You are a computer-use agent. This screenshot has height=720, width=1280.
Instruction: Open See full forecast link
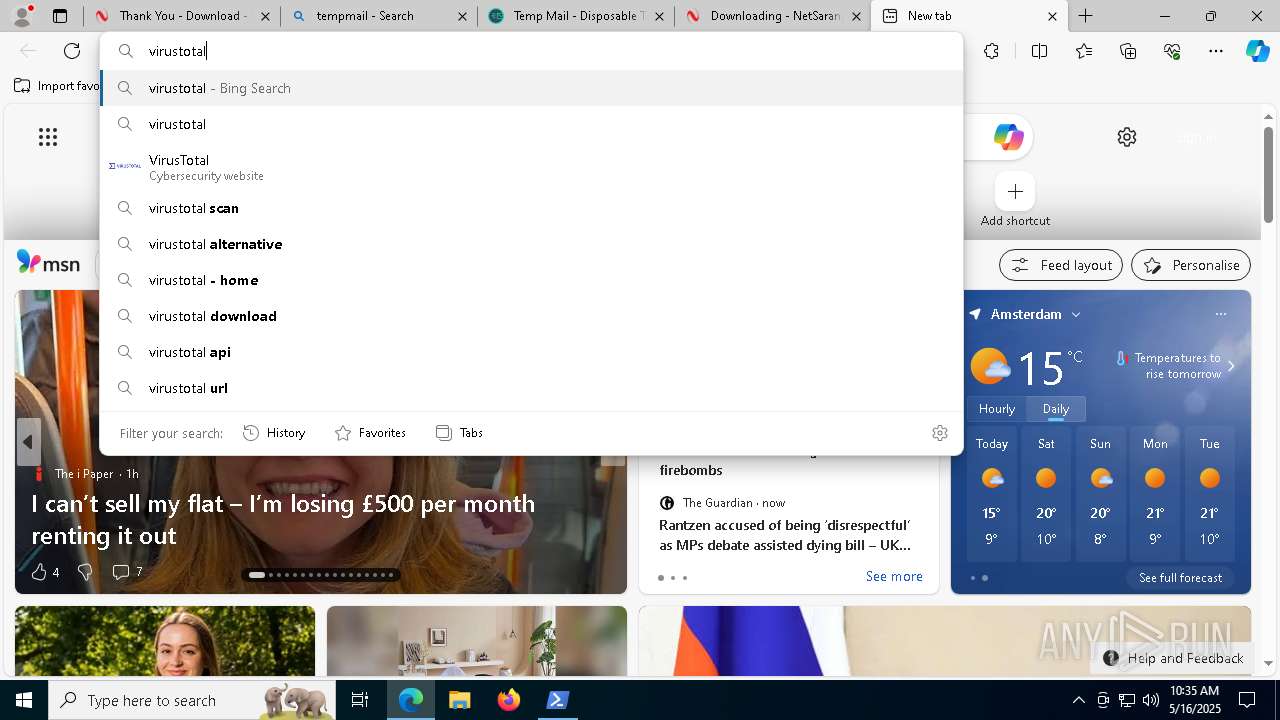click(1180, 578)
